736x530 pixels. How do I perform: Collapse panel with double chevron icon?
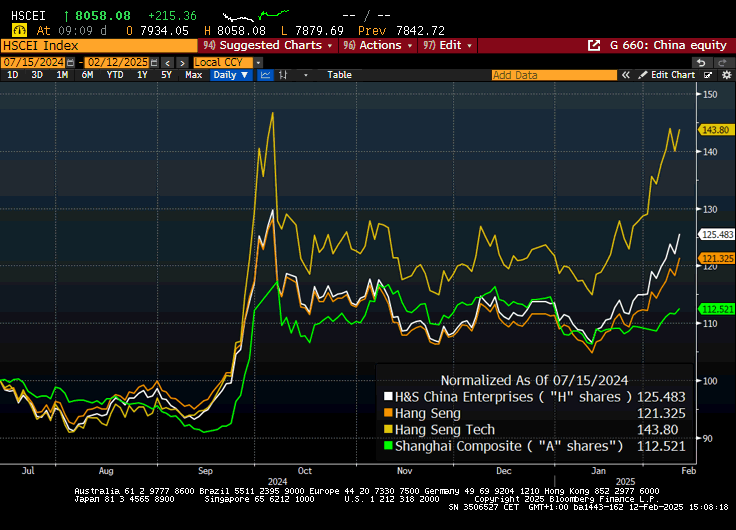coord(626,75)
